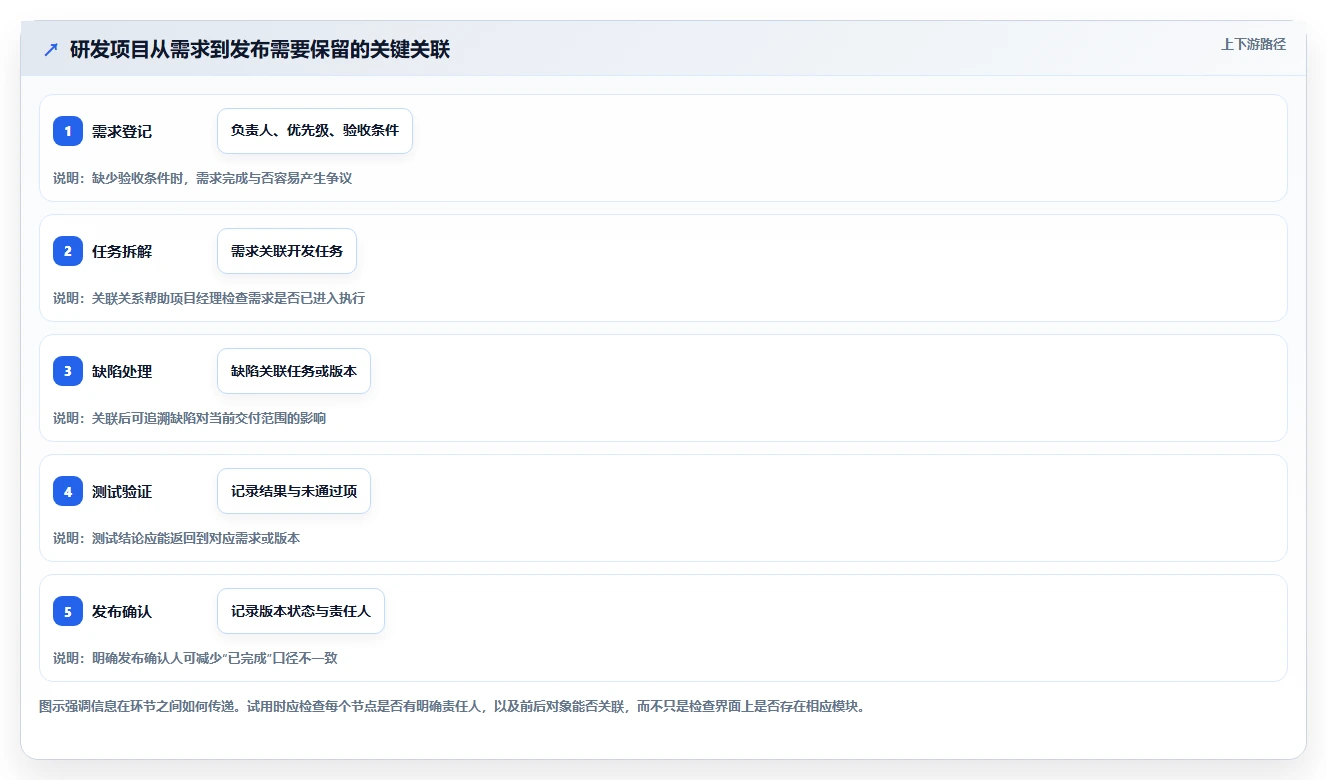1327x780 pixels.
Task: Click the note about 关联后可追溯缺陷
Action: pos(190,418)
